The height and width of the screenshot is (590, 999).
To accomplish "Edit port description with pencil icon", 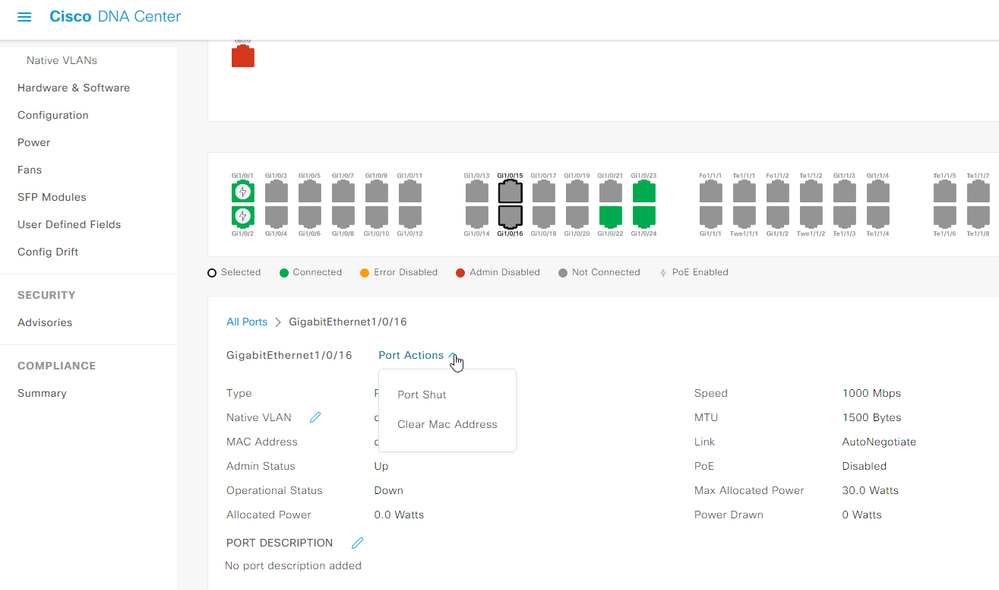I will pos(357,543).
